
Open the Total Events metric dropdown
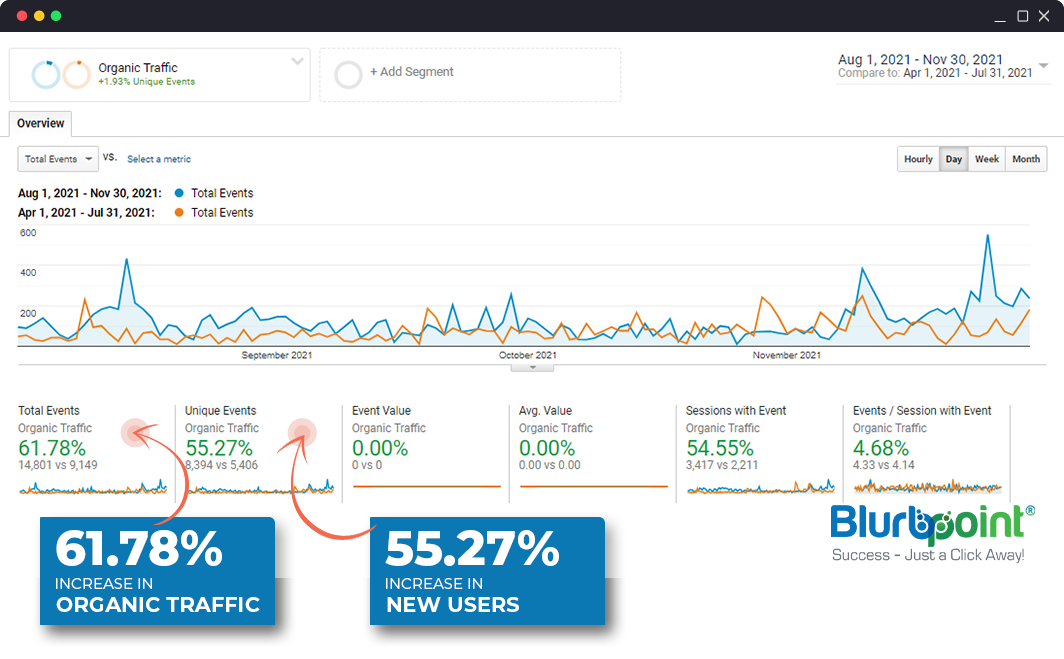coord(58,159)
